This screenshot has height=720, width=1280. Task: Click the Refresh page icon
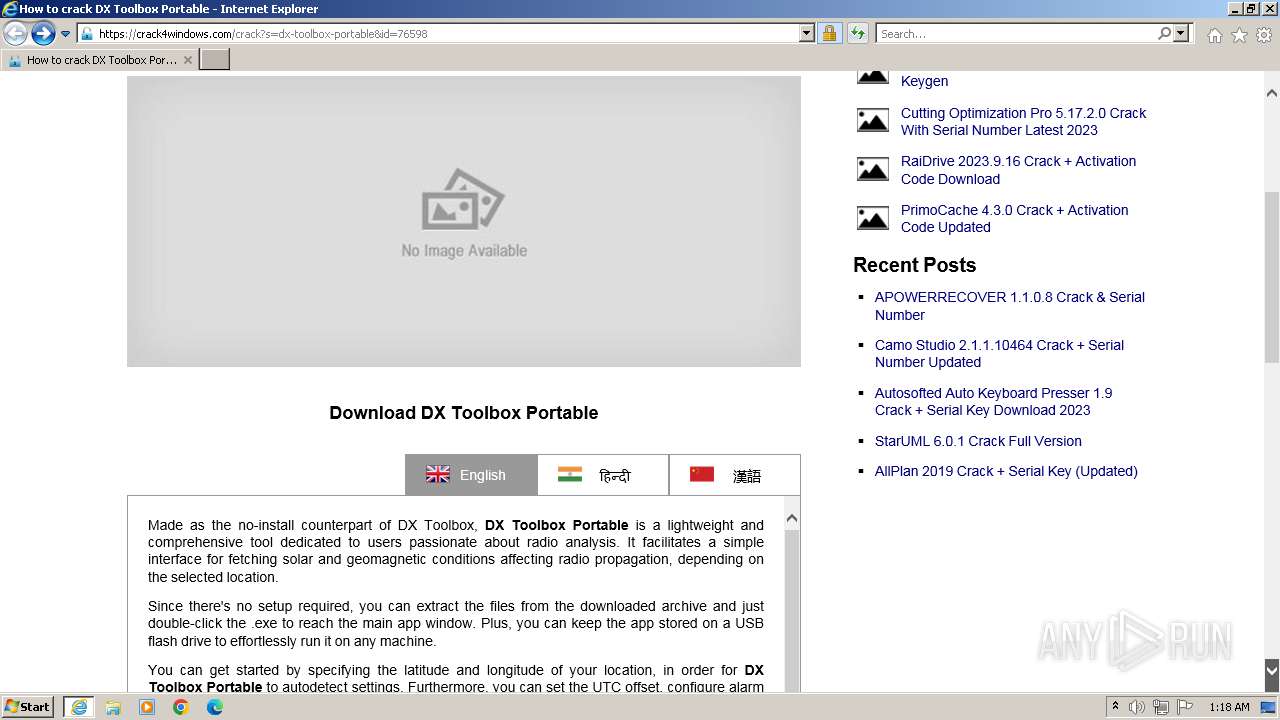857,34
